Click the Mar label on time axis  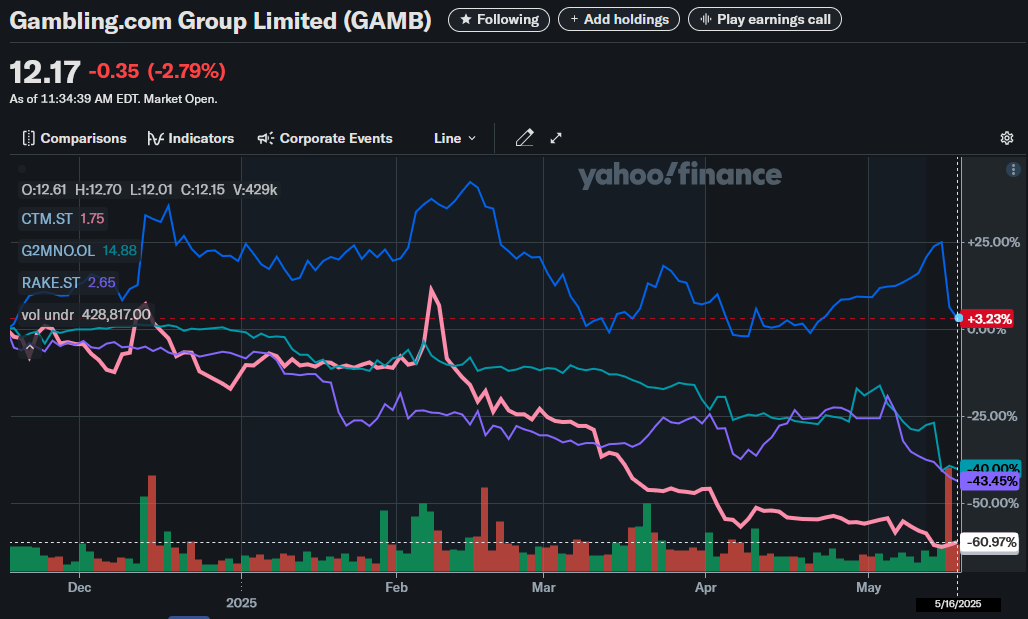point(544,588)
